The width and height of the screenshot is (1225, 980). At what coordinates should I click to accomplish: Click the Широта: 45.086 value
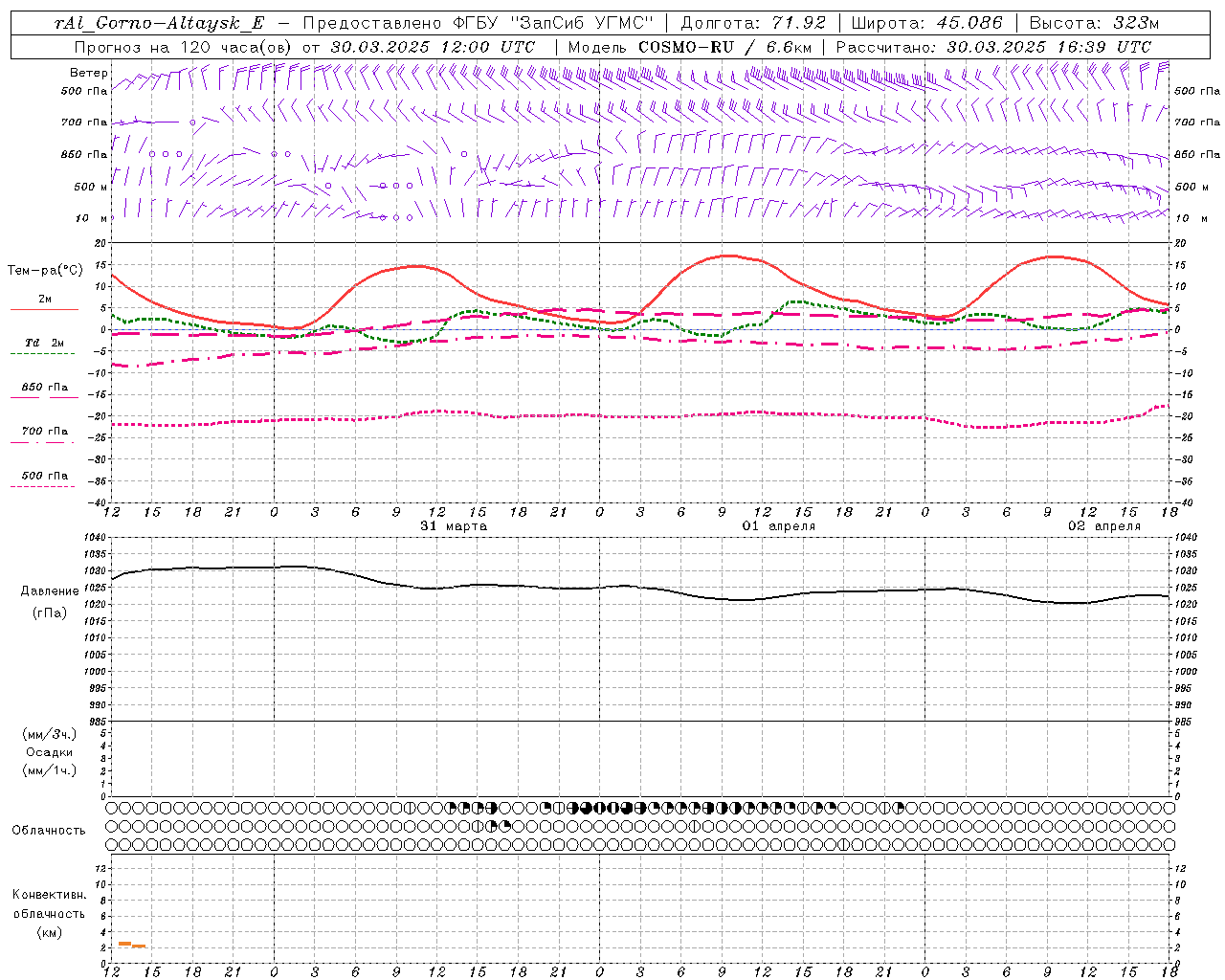click(926, 23)
